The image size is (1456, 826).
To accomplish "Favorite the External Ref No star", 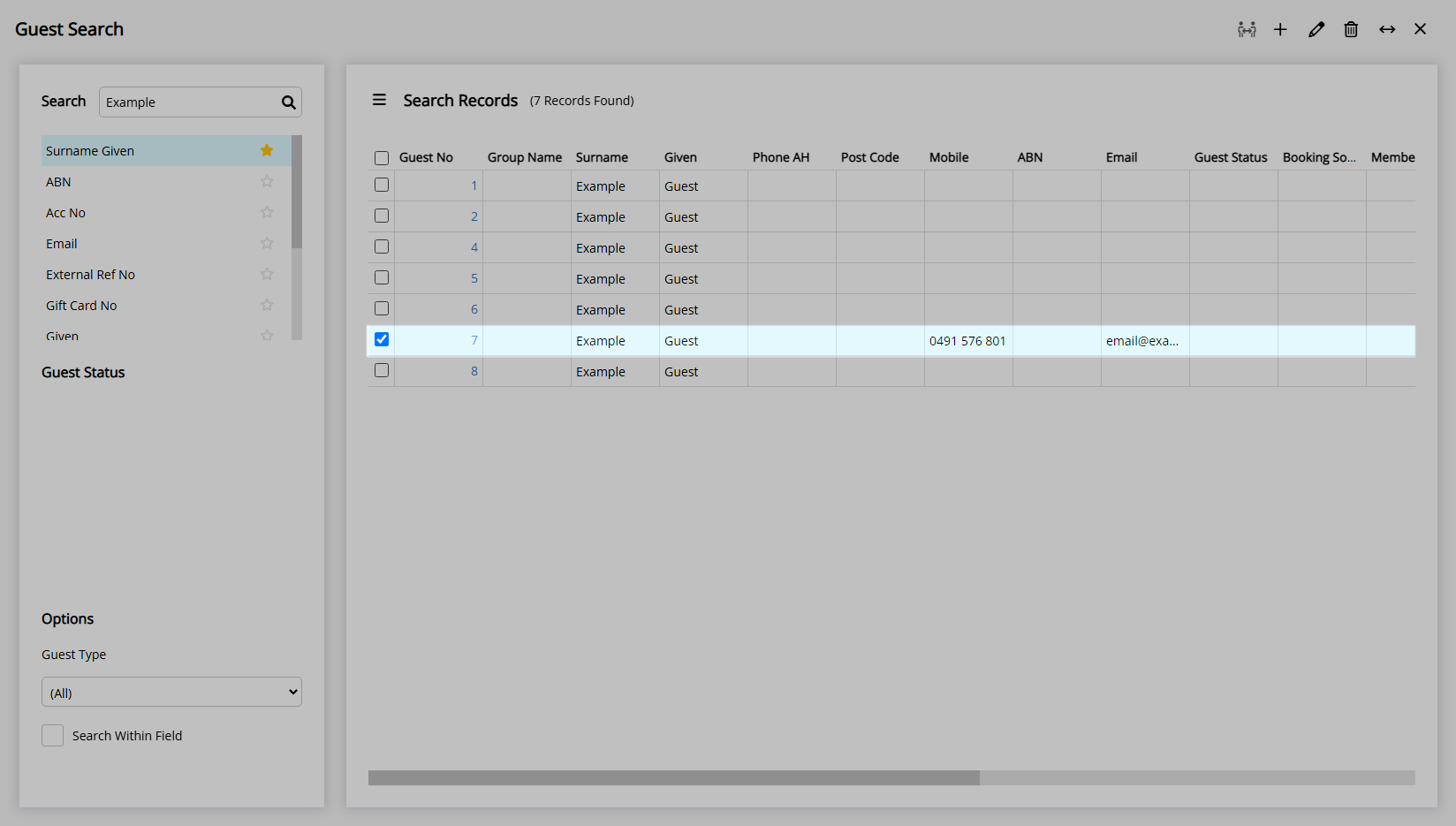I will tap(267, 274).
